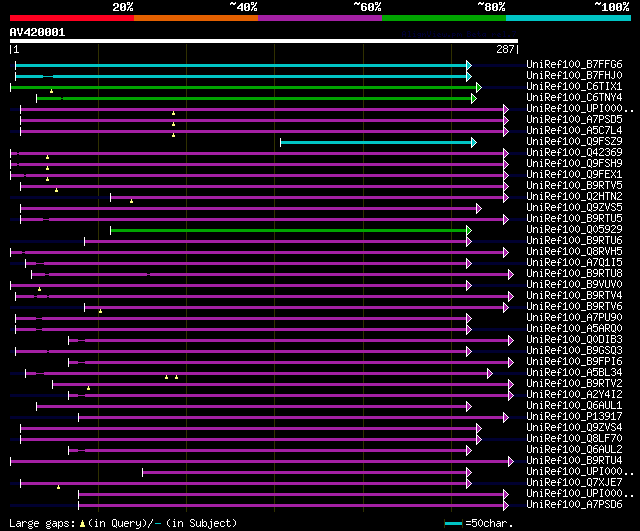Select the UniRef100_Q8LF70 hit label
Image resolution: width=640 pixels, height=531 pixels.
point(574,439)
